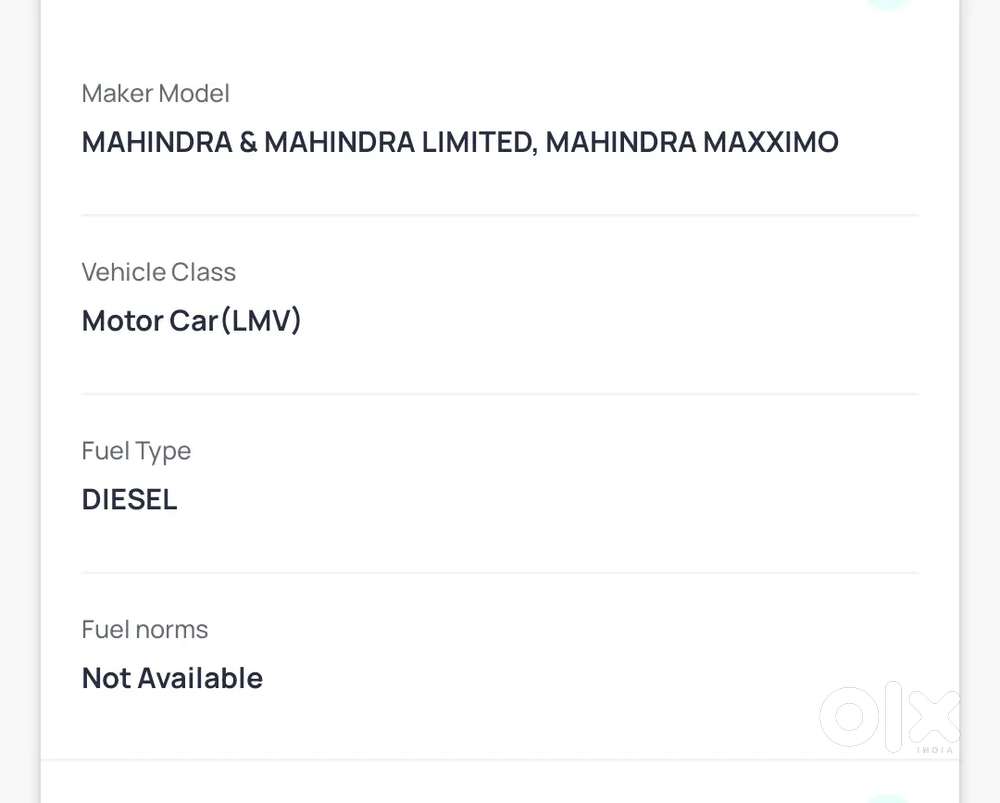
Task: Tap the teal circle icon at bottom
Action: pos(889,798)
